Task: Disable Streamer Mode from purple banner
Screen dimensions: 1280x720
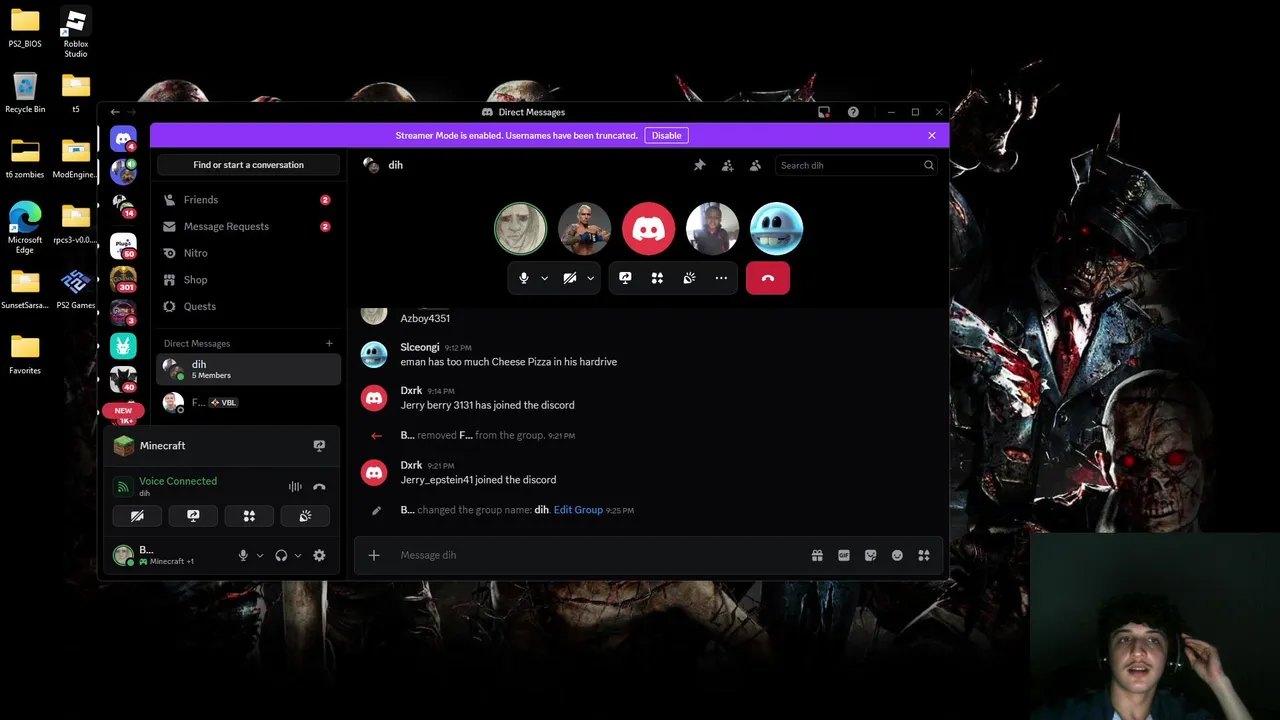Action: tap(666, 135)
